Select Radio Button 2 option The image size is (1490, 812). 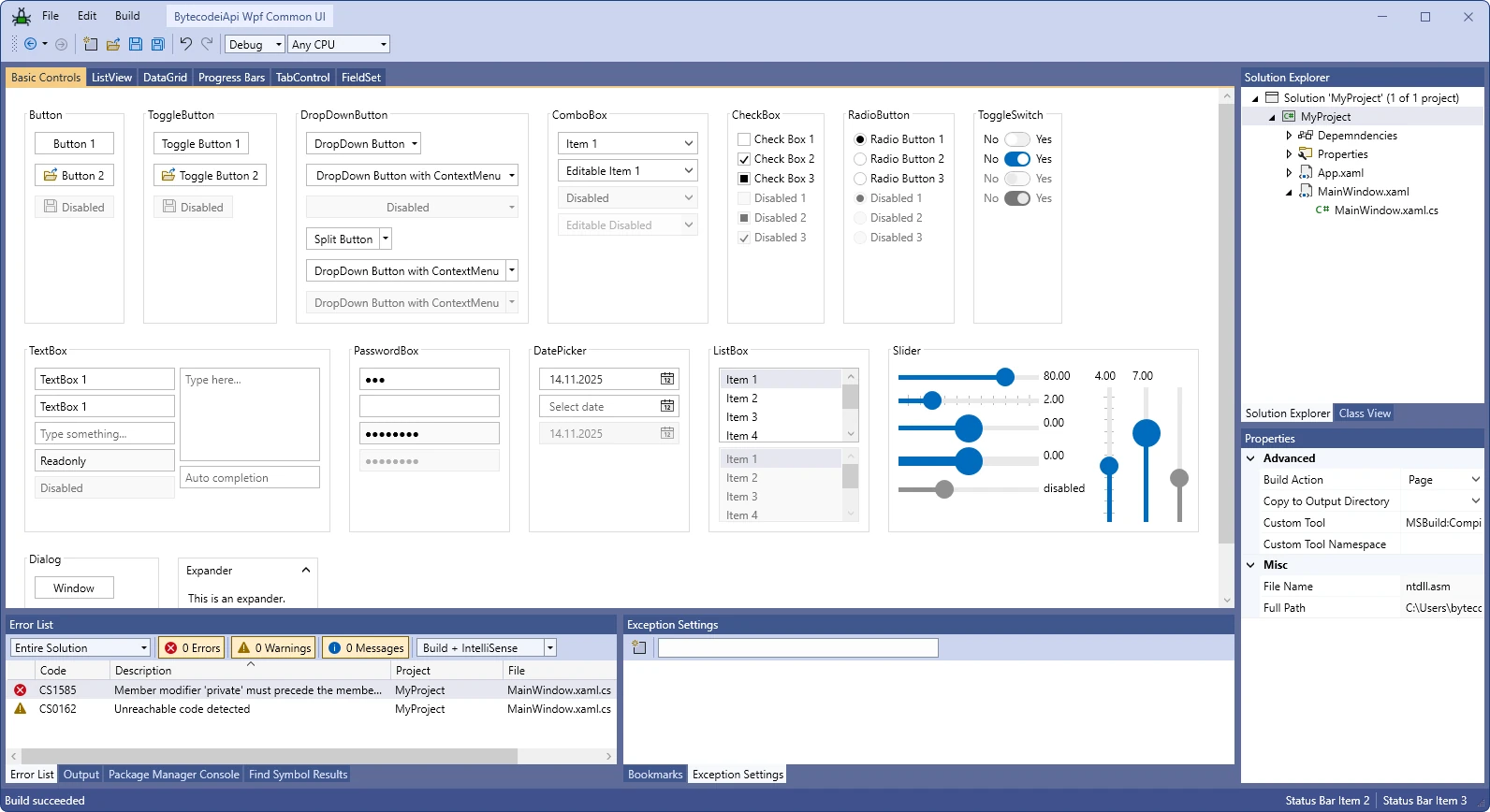pos(860,159)
